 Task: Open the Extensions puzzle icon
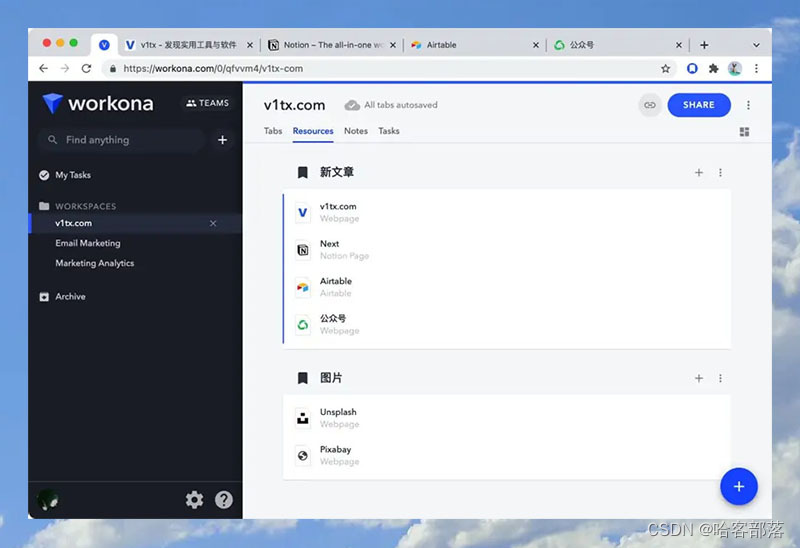tap(713, 68)
